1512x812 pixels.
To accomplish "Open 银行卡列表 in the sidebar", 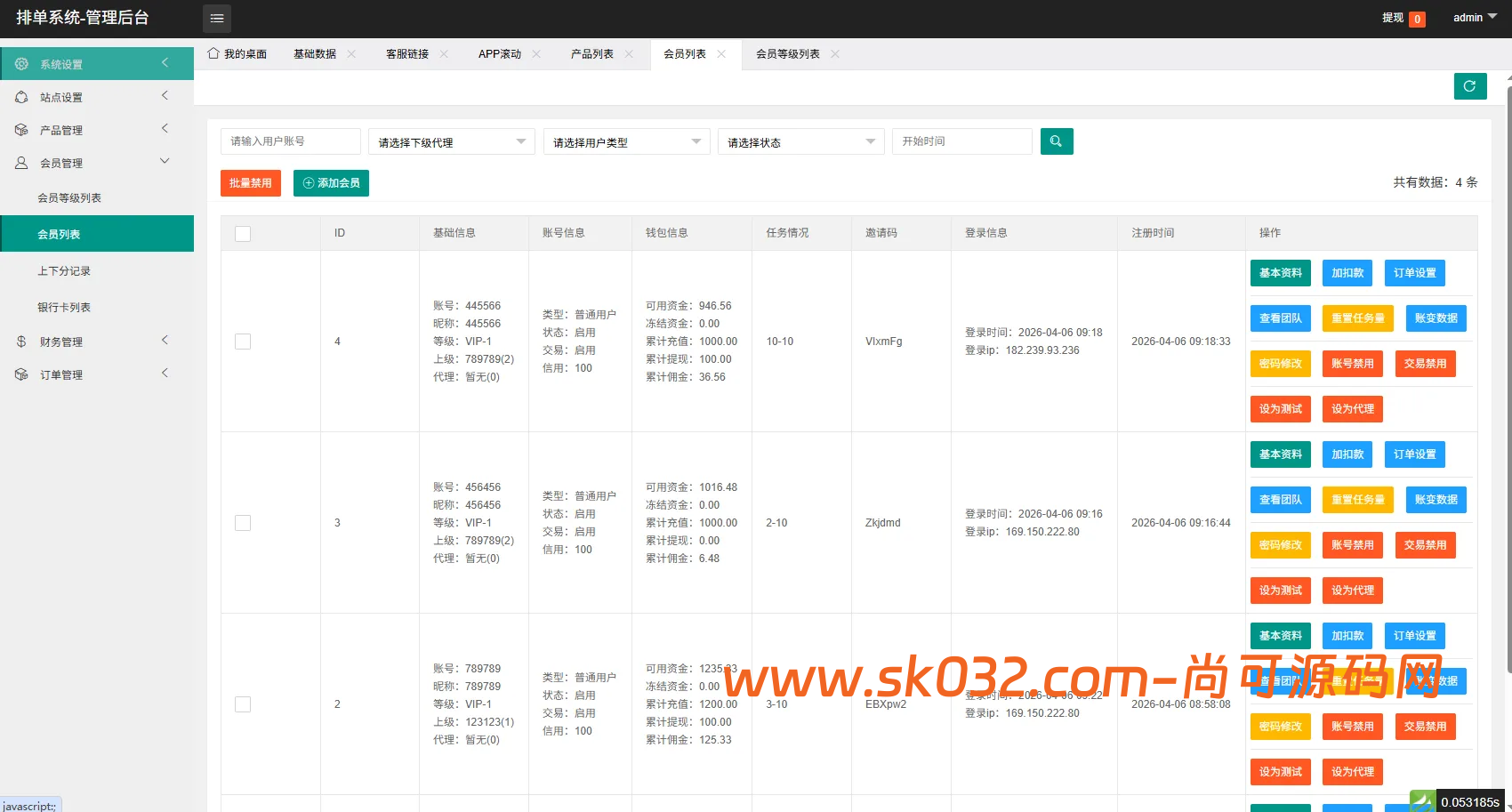I will click(x=97, y=307).
